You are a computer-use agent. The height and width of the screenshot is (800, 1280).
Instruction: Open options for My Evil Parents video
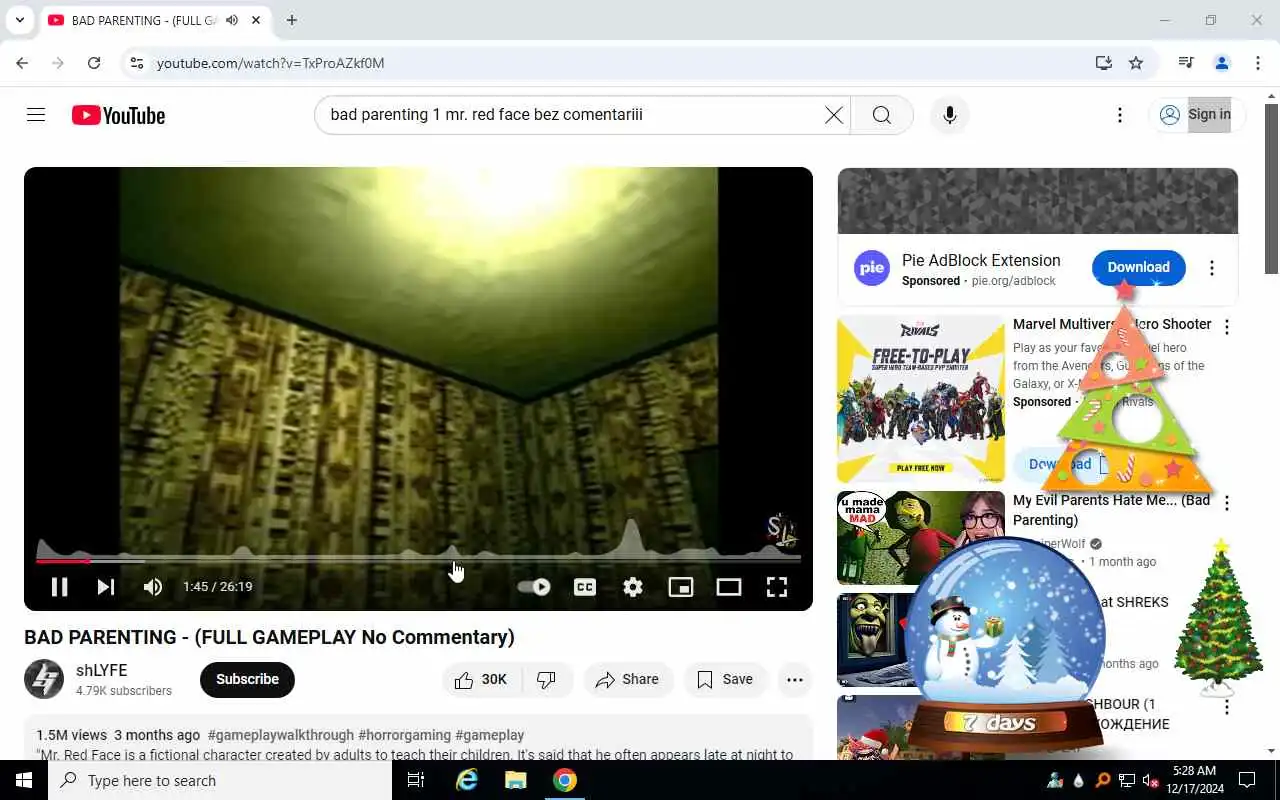coord(1227,503)
